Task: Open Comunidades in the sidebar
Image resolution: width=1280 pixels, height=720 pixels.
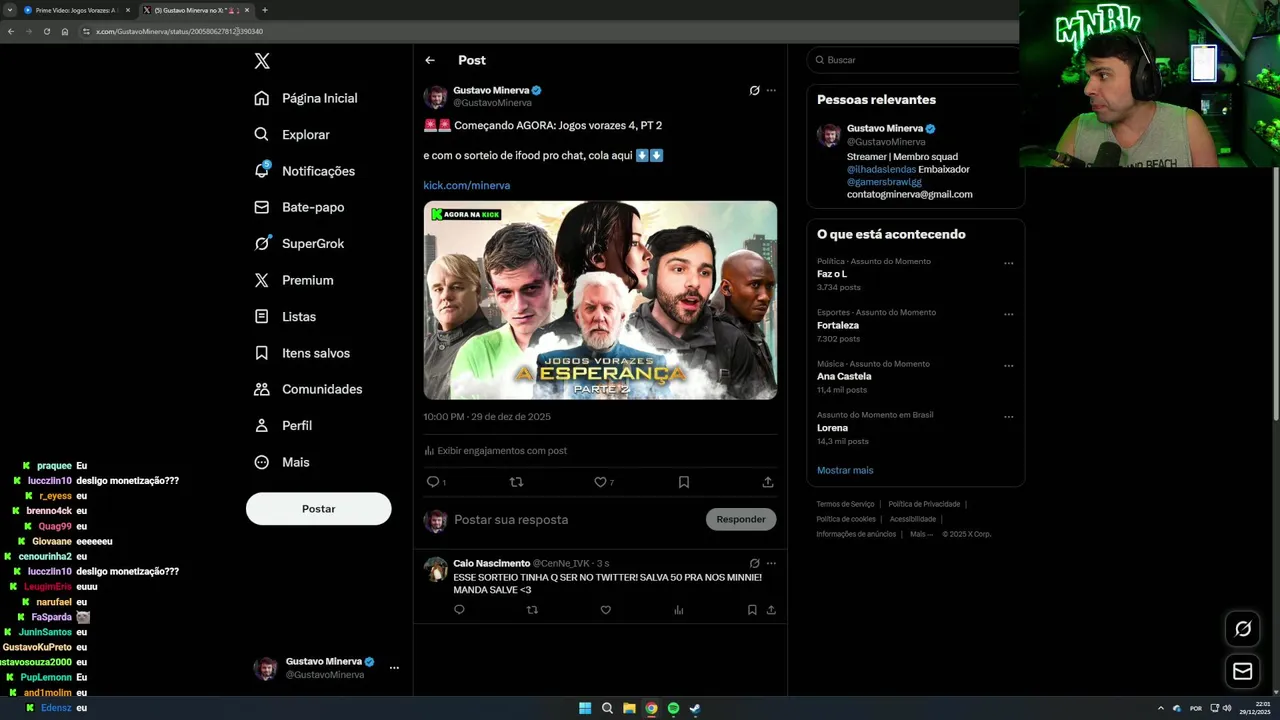Action: pos(308,389)
